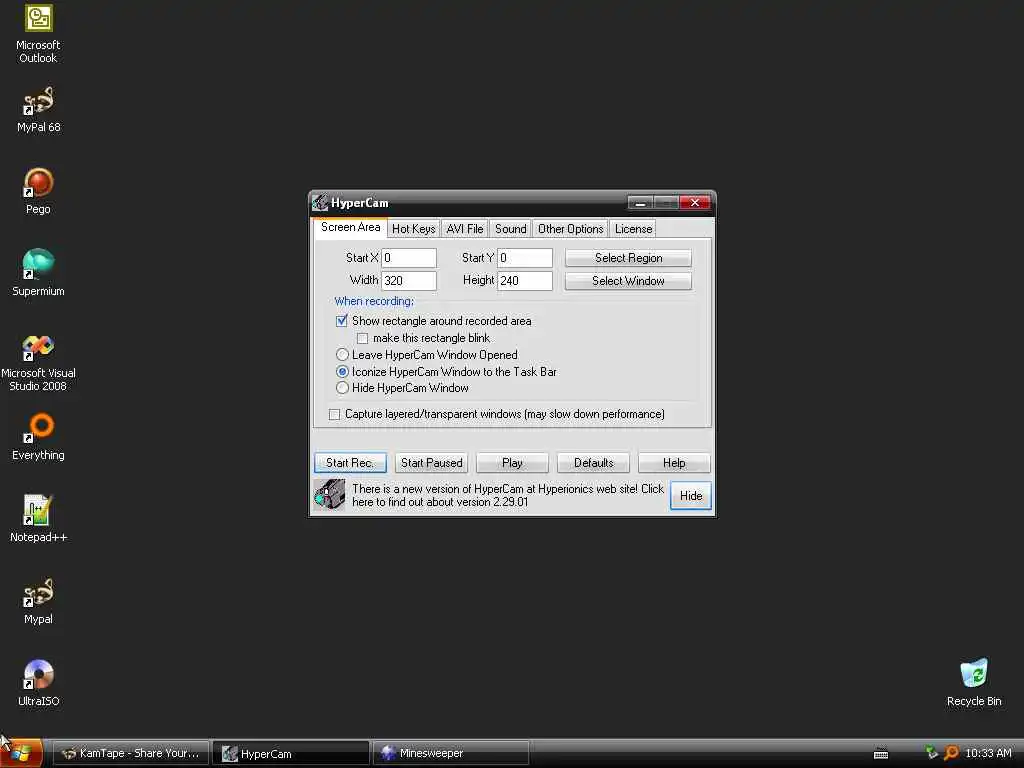Viewport: 1024px width, 768px height.
Task: Open the Microsoft Outlook desktop icon
Action: pyautogui.click(x=38, y=34)
